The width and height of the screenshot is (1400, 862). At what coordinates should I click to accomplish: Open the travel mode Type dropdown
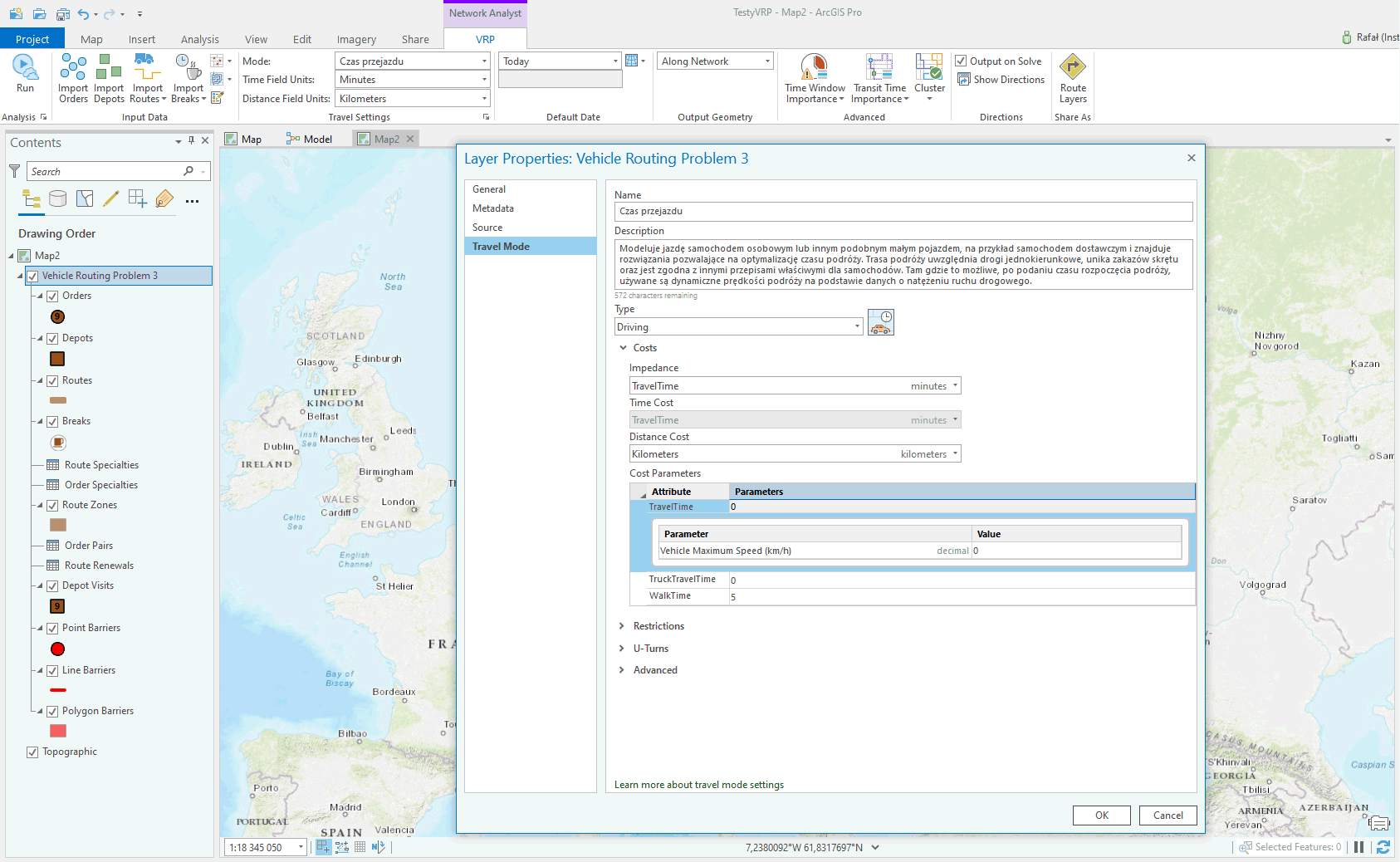coord(739,327)
